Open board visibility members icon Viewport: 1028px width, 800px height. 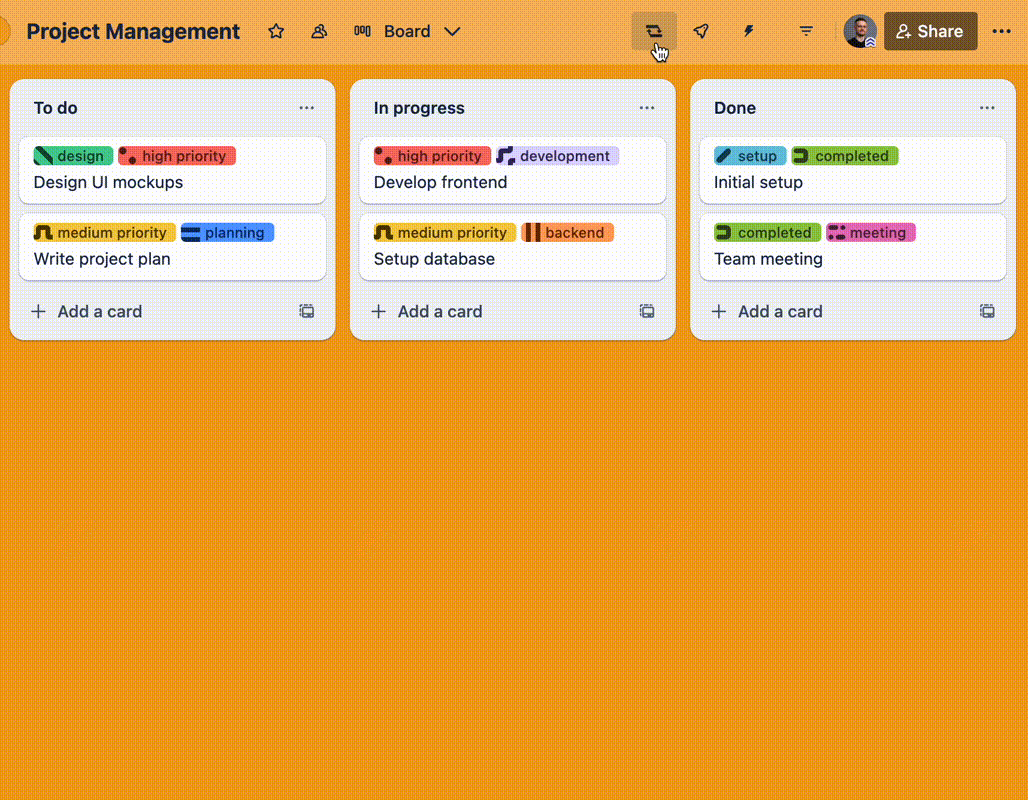click(319, 31)
